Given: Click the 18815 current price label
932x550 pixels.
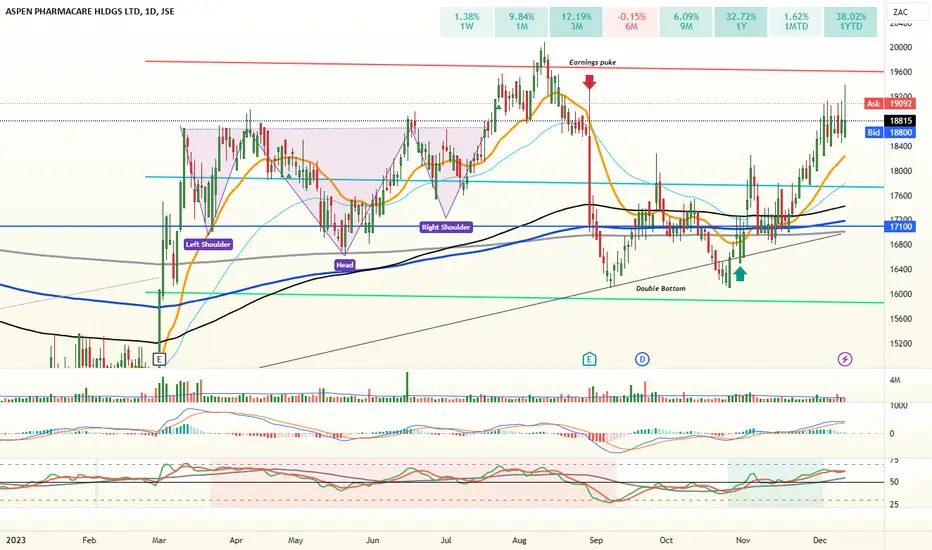Looking at the screenshot, I should [901, 121].
